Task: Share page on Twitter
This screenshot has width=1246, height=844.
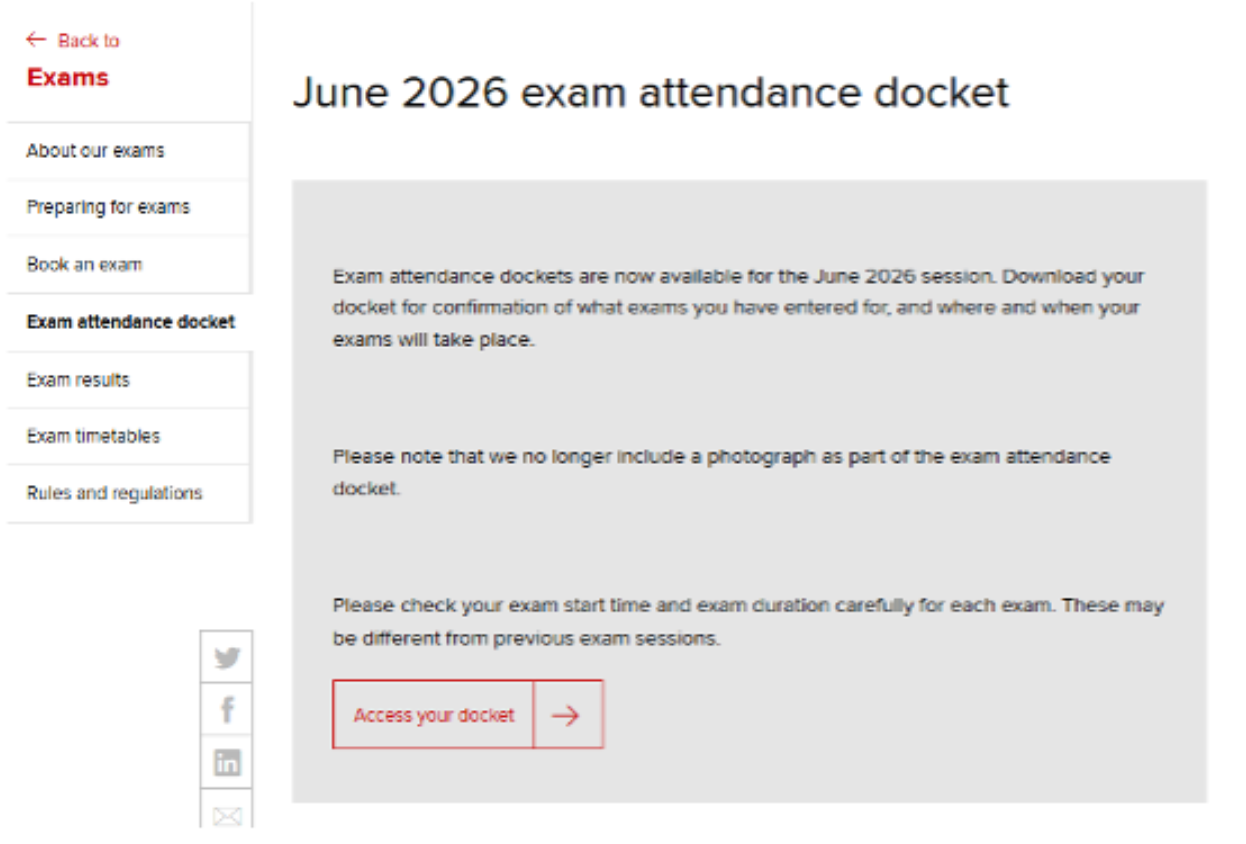Action: (x=227, y=658)
